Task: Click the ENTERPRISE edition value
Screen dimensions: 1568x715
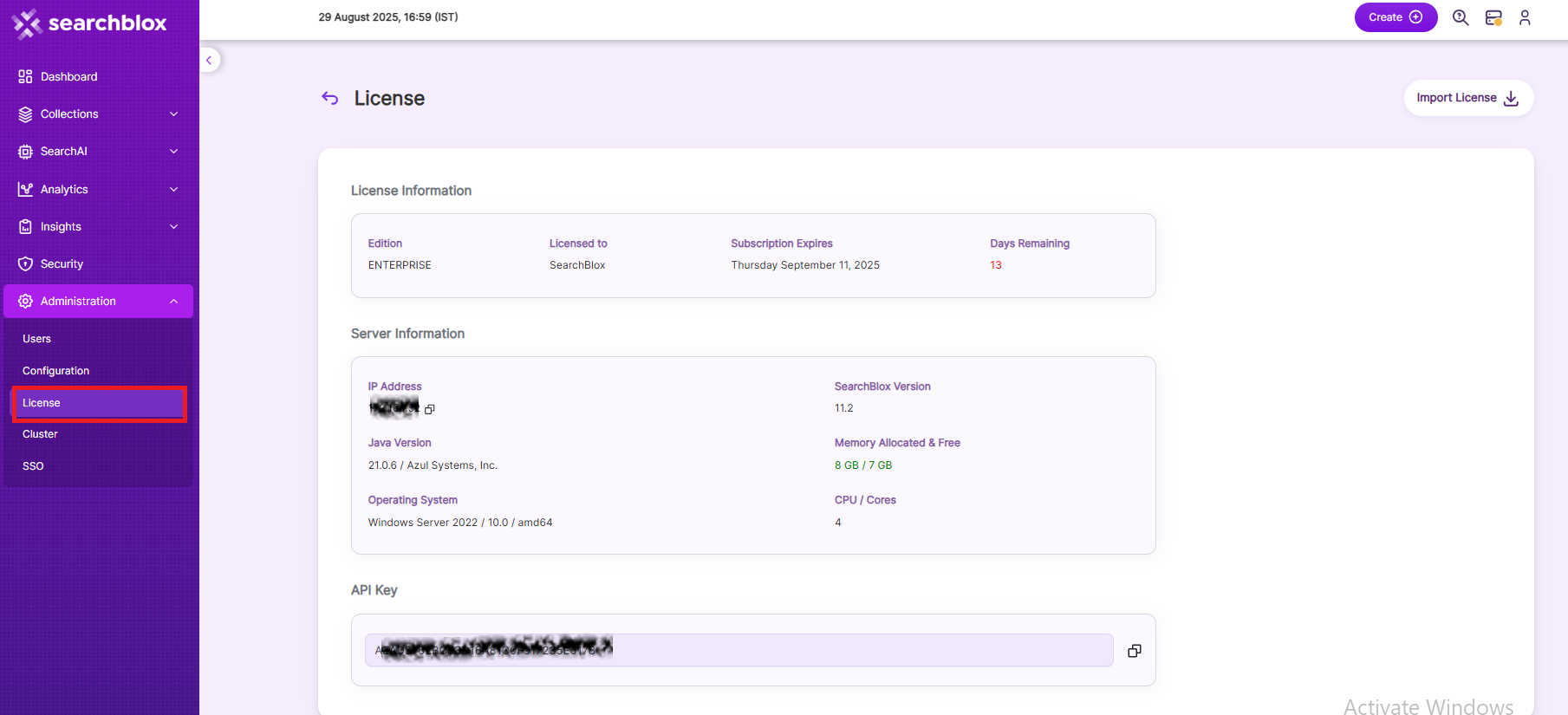Action: [400, 265]
